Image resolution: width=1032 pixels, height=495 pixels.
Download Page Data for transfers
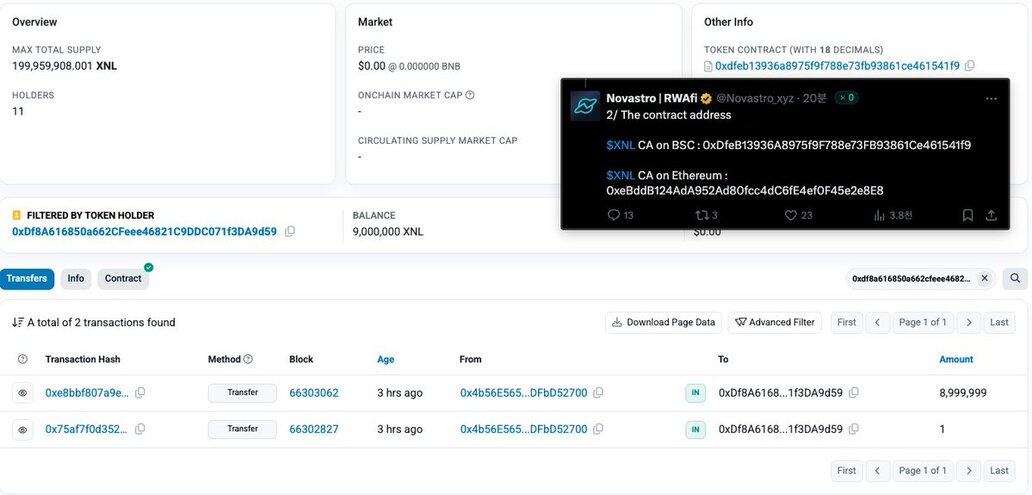coord(663,322)
